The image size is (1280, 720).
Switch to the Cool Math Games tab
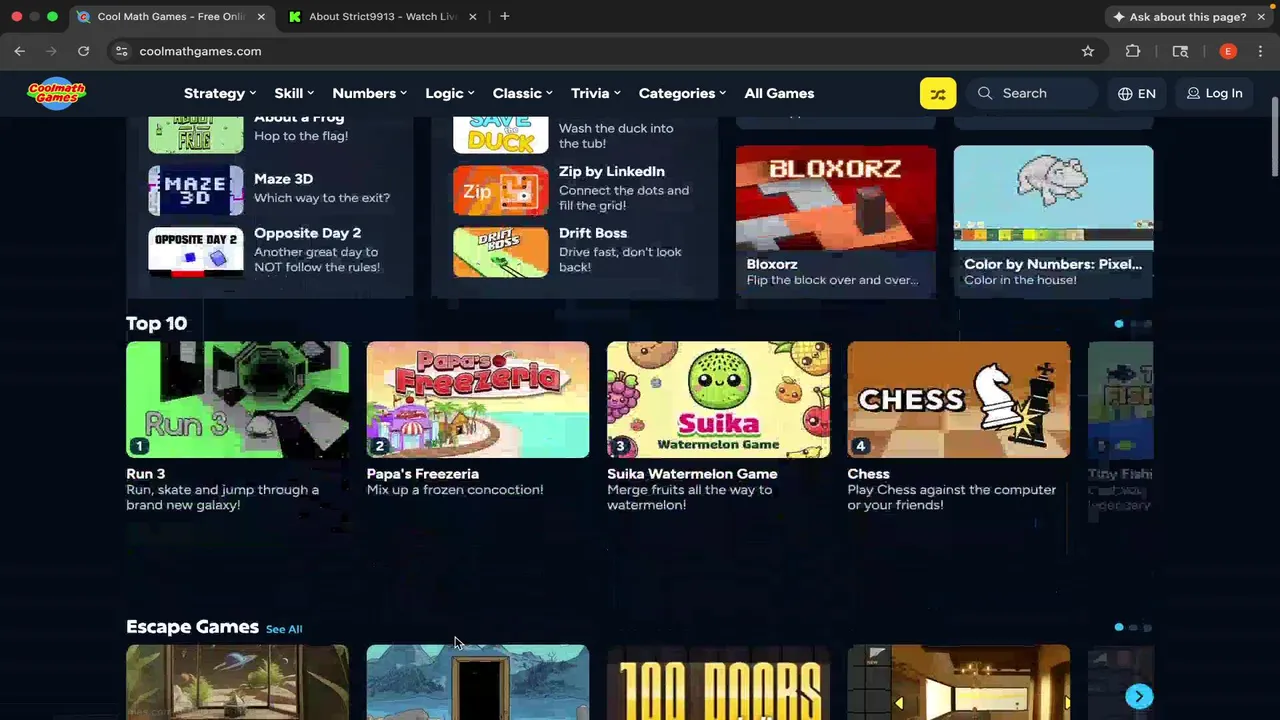coord(170,16)
